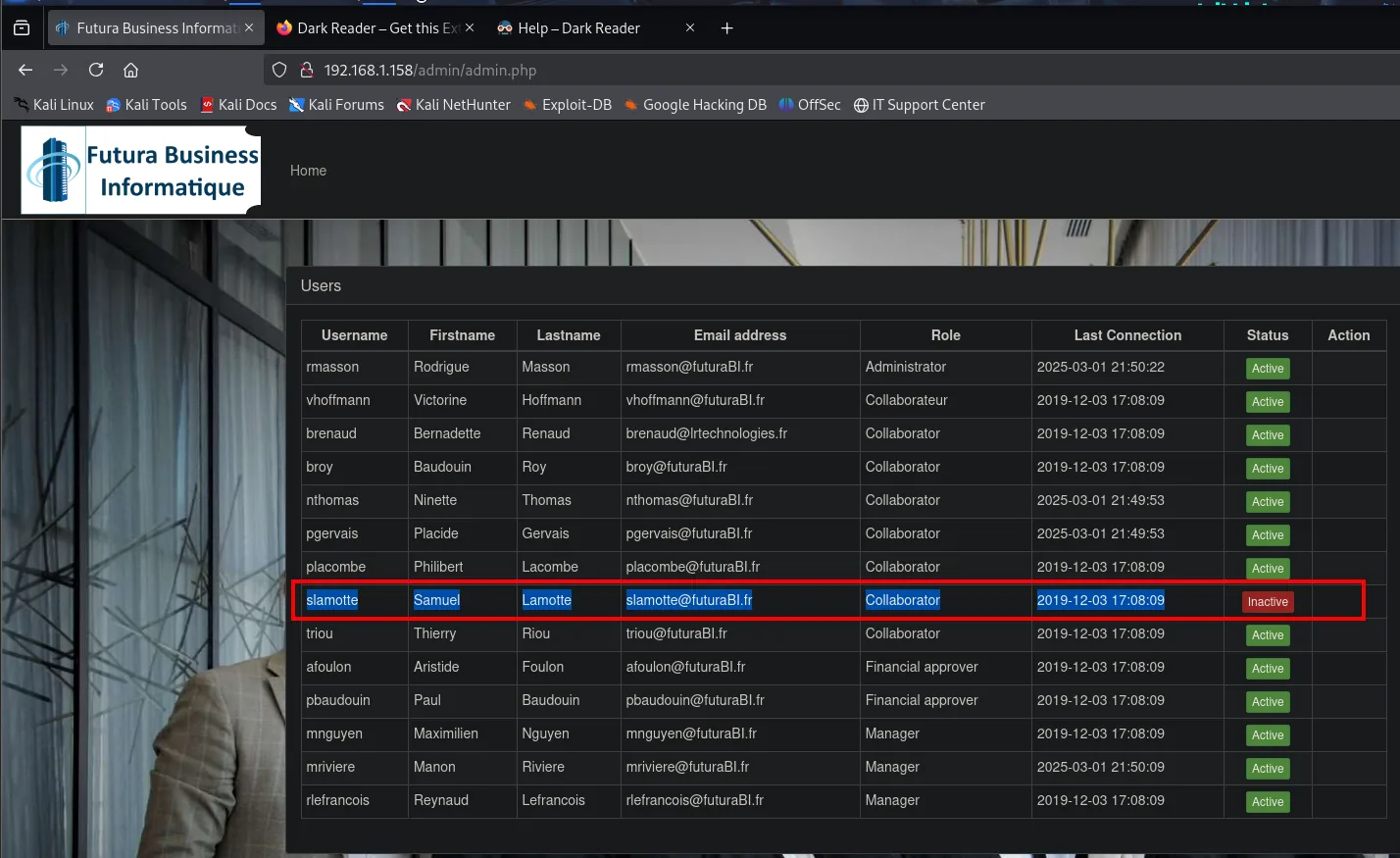Click the tracking protection shield icon
This screenshot has height=858, width=1400.
279,70
